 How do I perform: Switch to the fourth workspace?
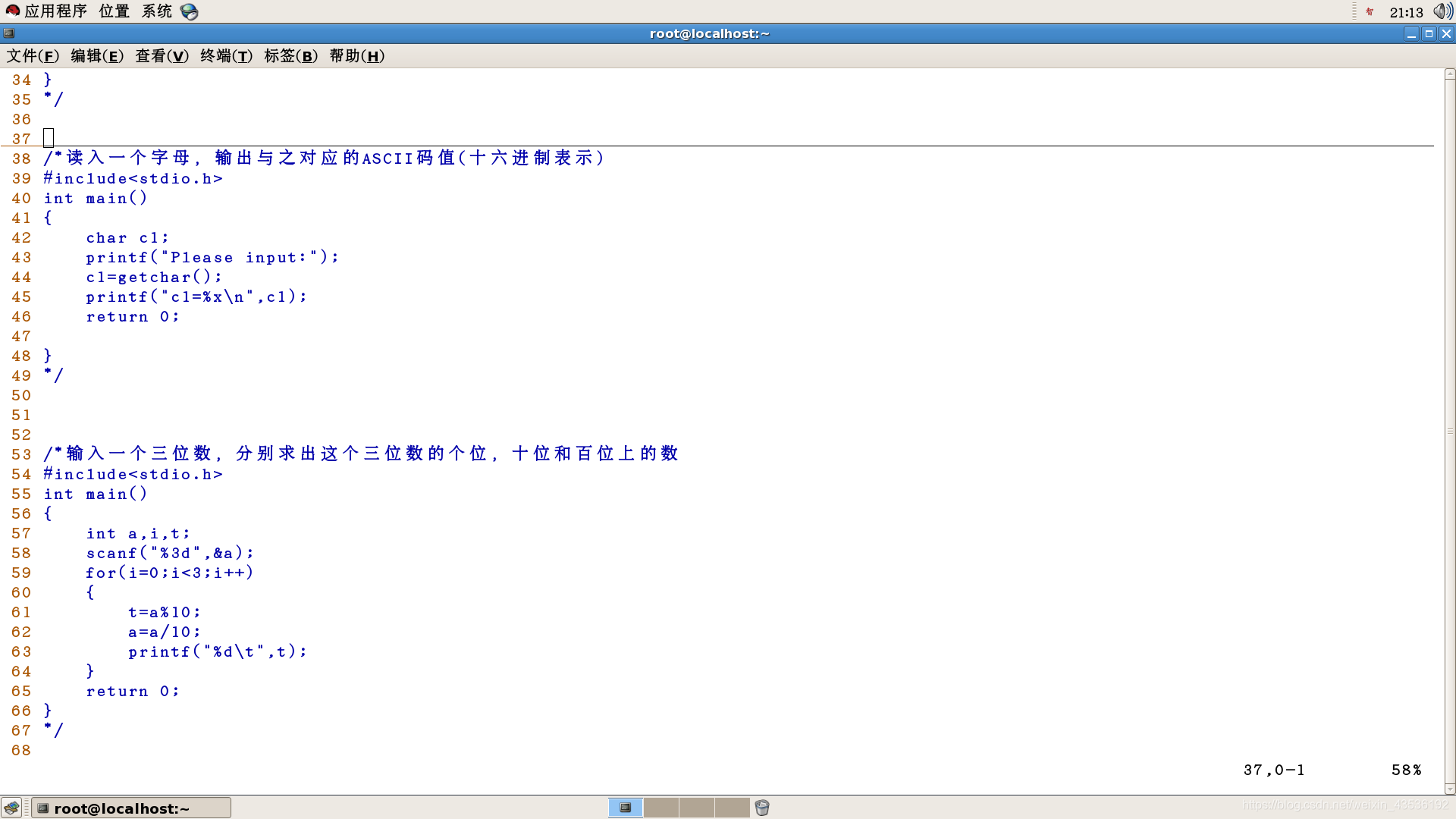point(733,808)
